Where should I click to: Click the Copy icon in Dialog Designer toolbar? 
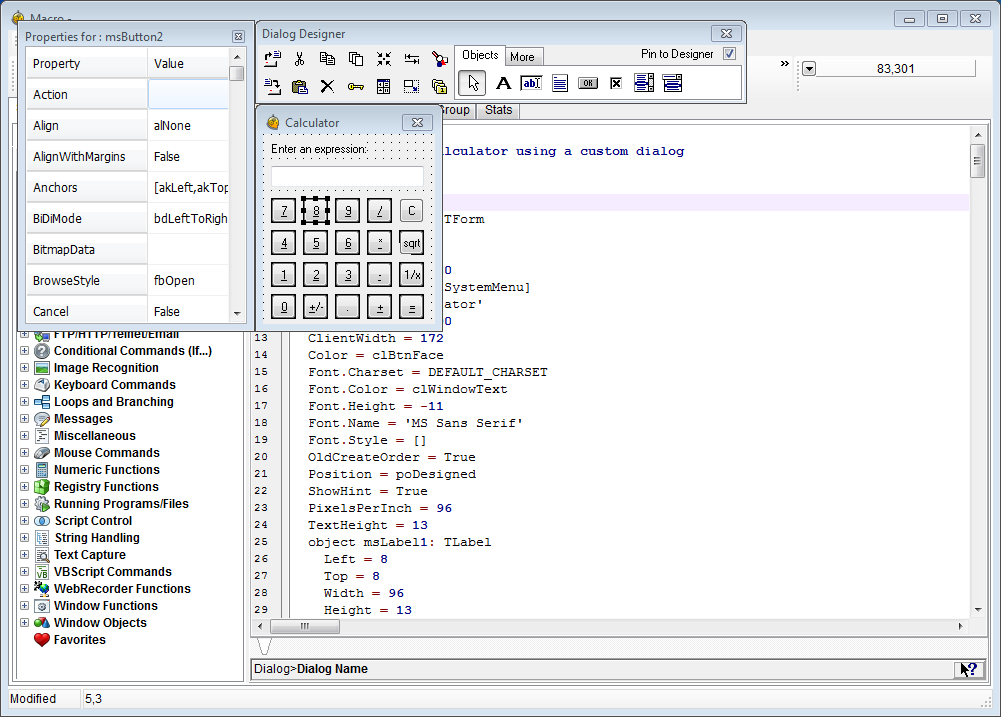327,59
